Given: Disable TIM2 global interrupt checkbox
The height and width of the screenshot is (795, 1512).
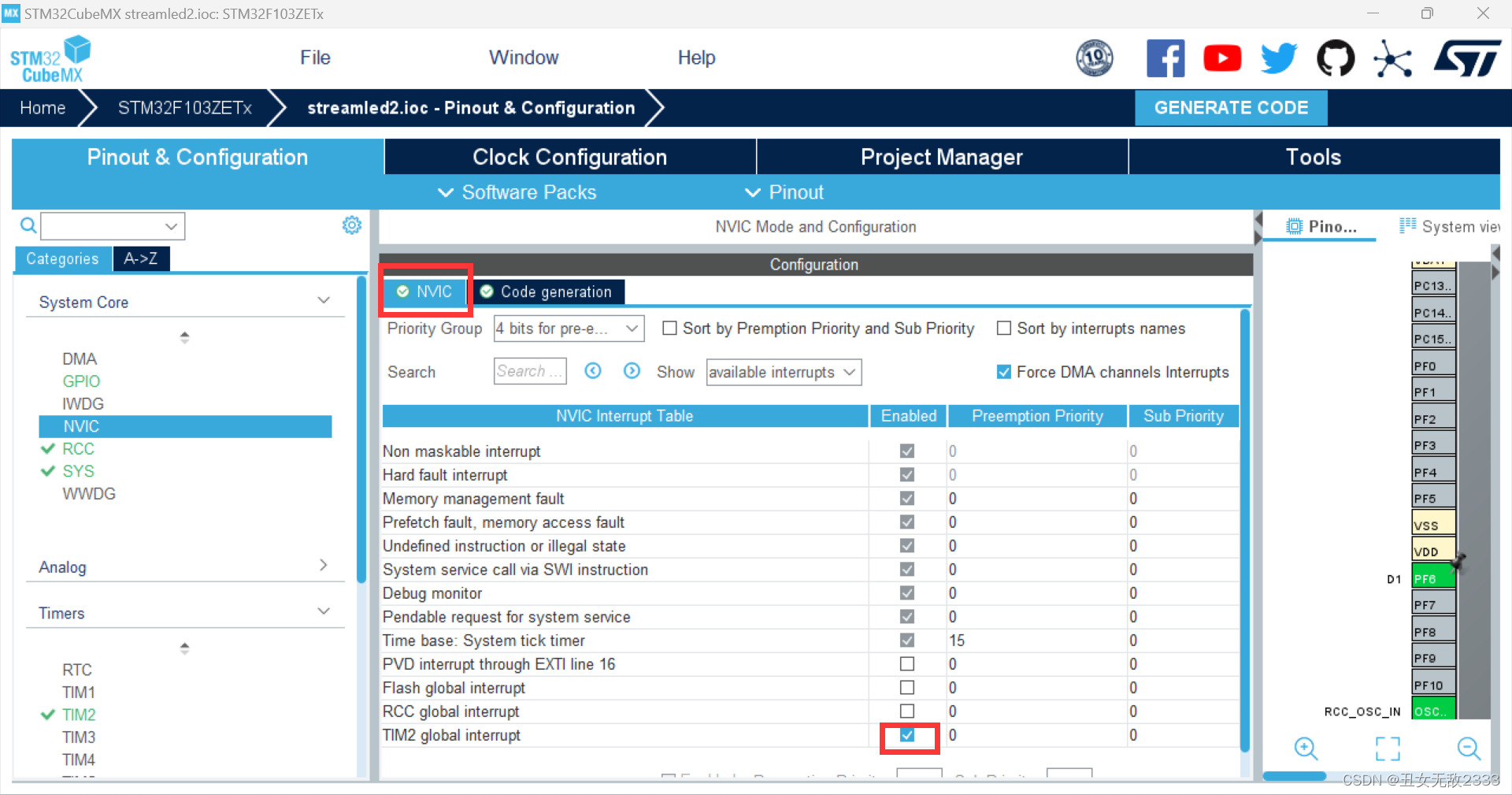Looking at the screenshot, I should point(907,735).
